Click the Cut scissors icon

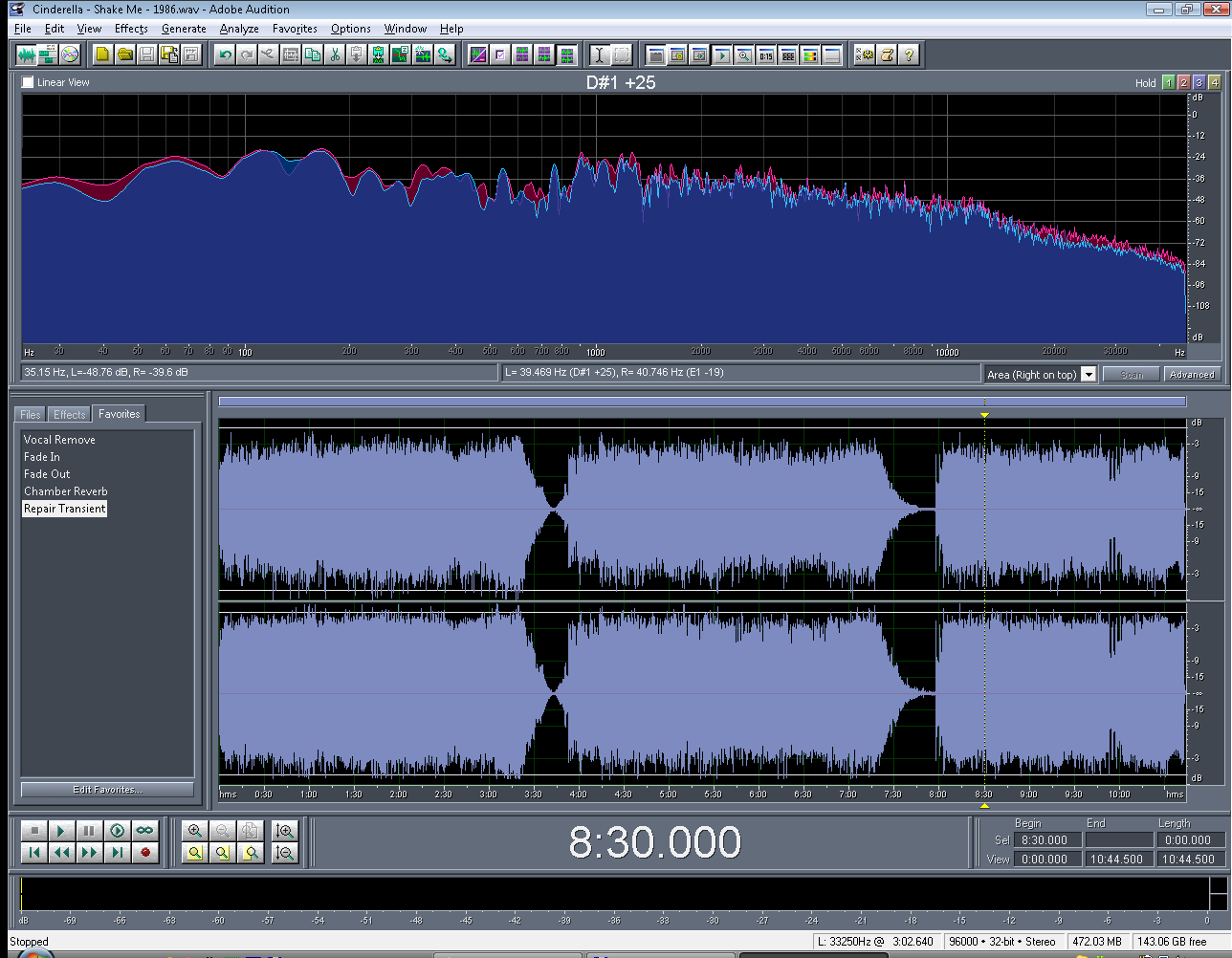[x=335, y=54]
